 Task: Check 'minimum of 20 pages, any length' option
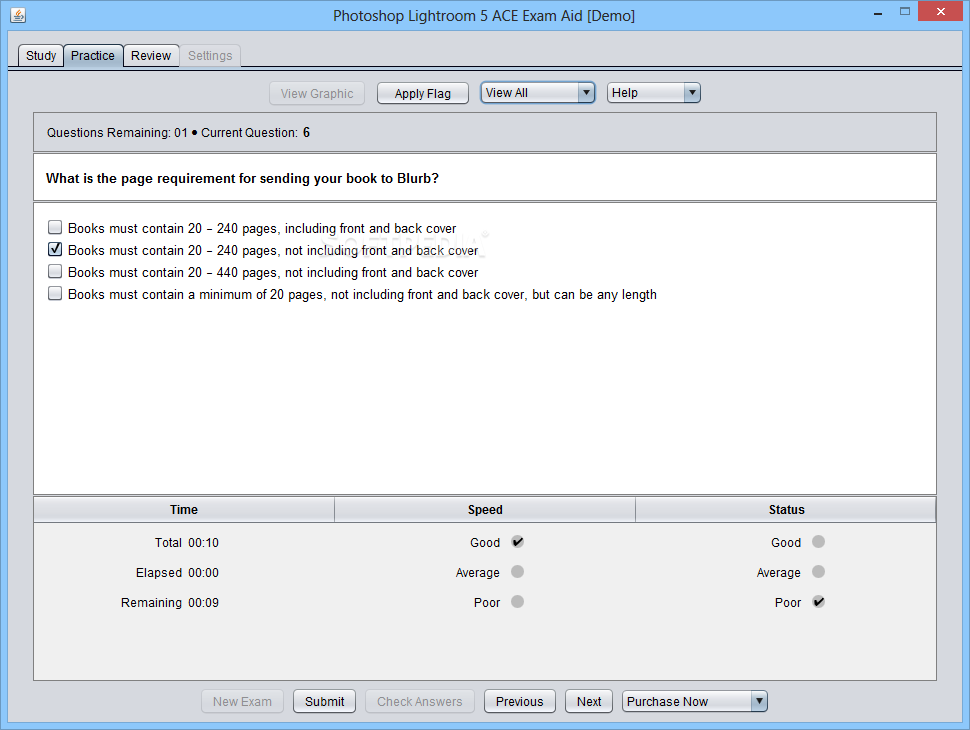55,293
